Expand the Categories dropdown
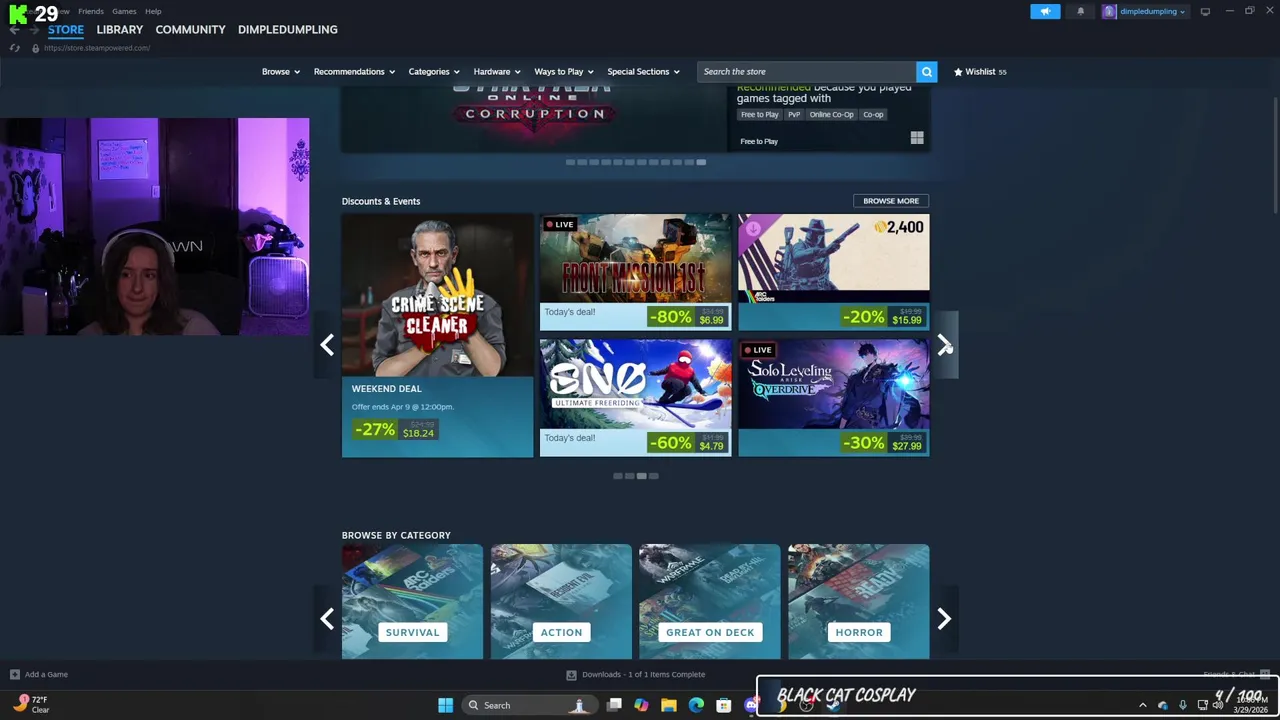This screenshot has height=720, width=1280. tap(434, 72)
